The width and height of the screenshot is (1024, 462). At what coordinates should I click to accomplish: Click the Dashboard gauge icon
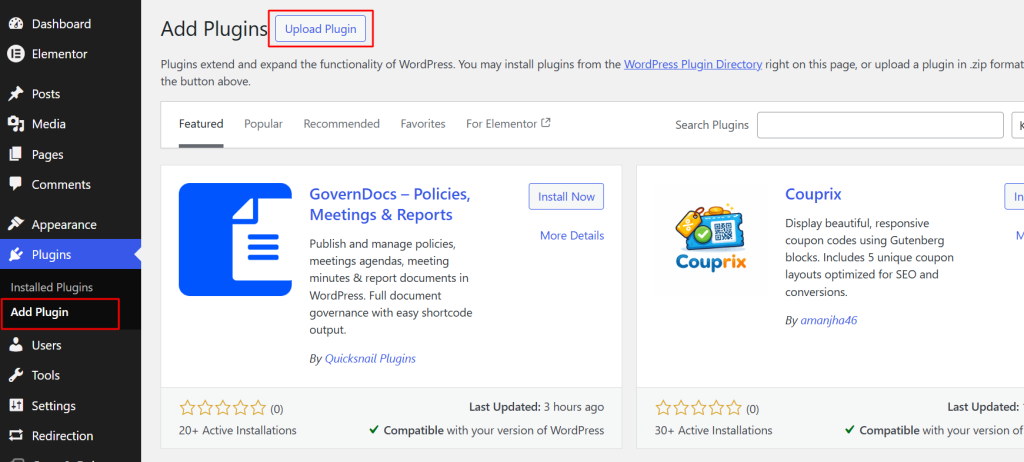pyautogui.click(x=16, y=24)
